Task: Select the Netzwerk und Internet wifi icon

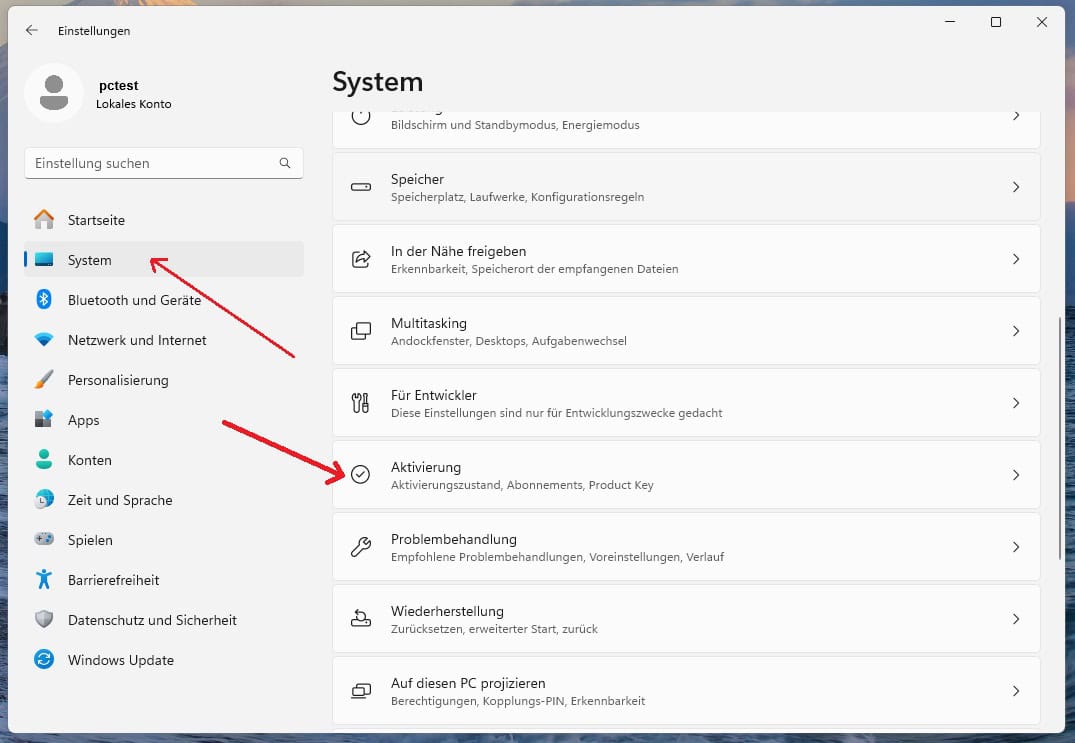Action: pyautogui.click(x=44, y=340)
